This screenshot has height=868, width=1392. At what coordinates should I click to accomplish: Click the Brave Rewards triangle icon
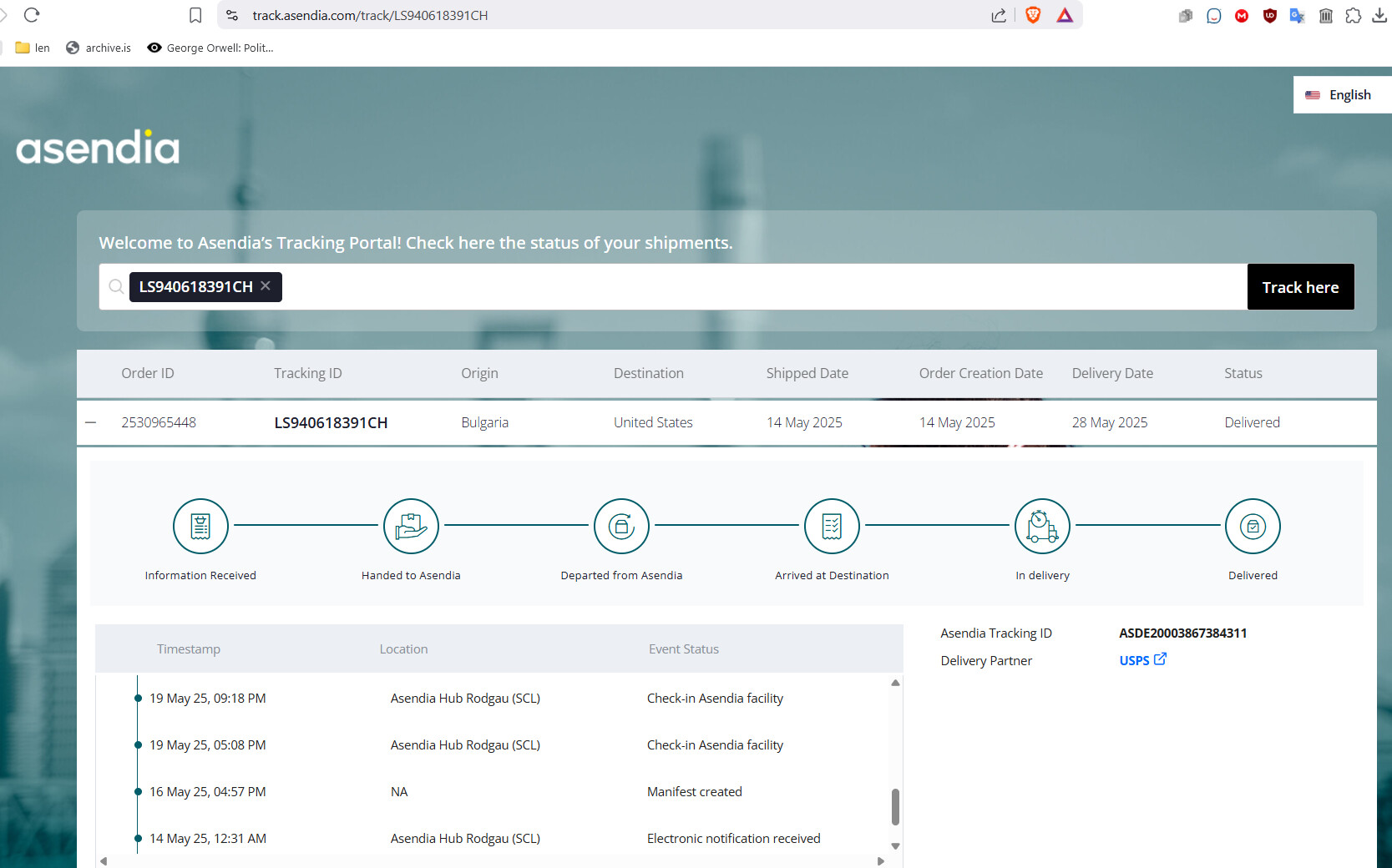point(1065,15)
